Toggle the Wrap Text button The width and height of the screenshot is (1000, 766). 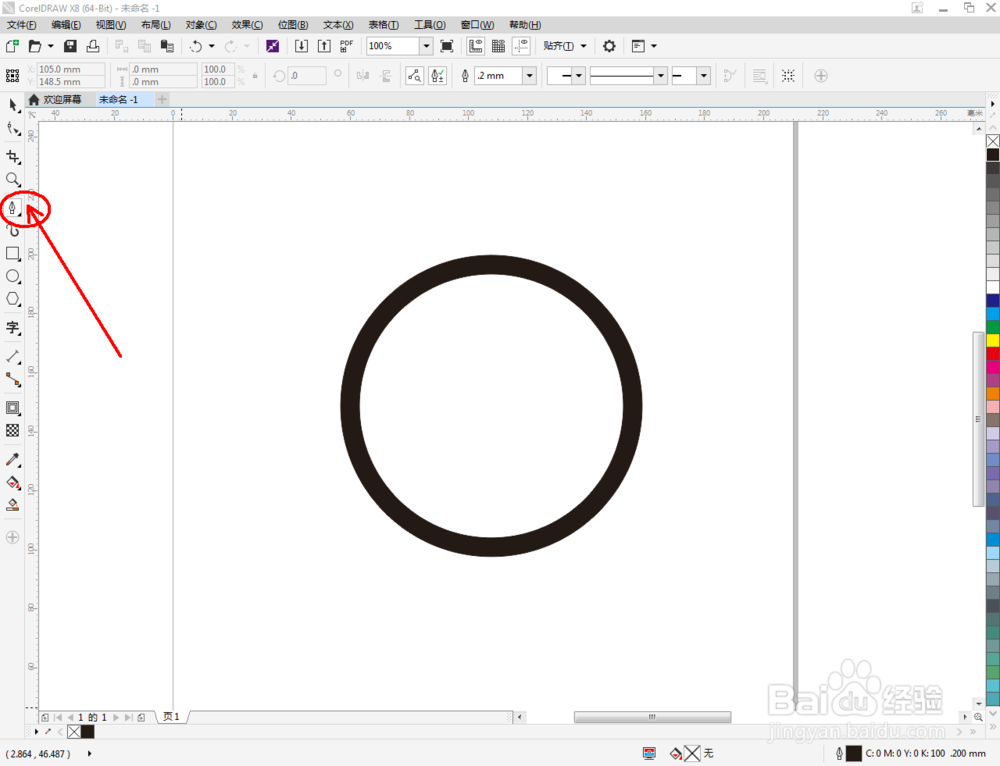[759, 75]
